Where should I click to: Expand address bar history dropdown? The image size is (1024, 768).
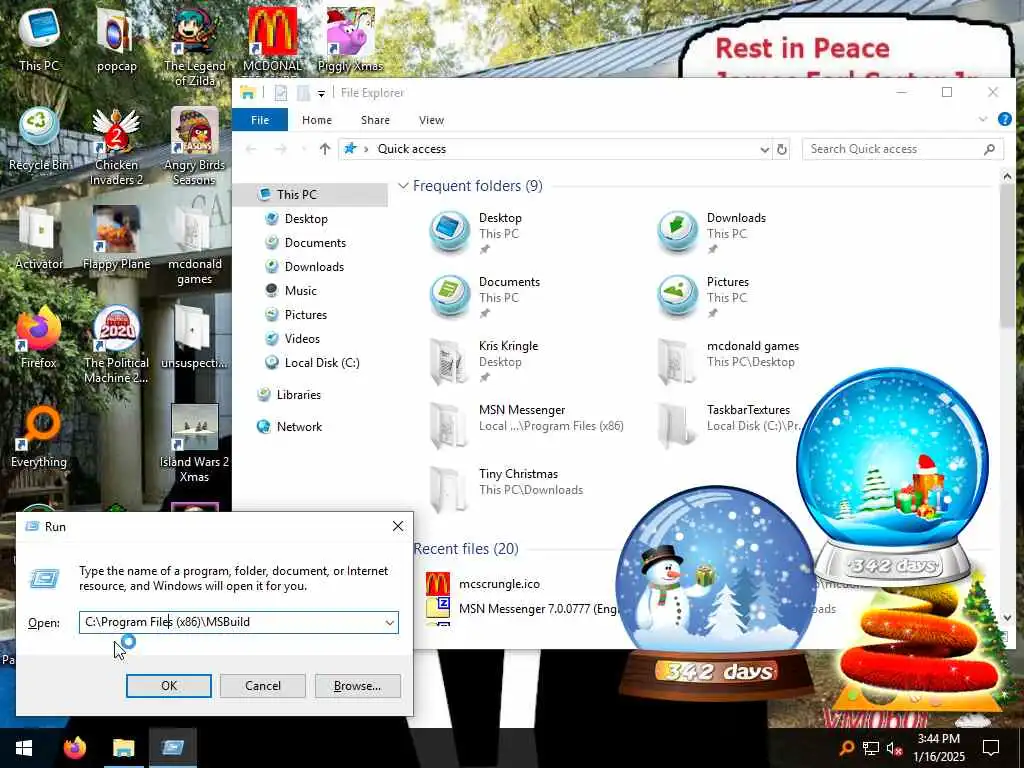pos(764,150)
